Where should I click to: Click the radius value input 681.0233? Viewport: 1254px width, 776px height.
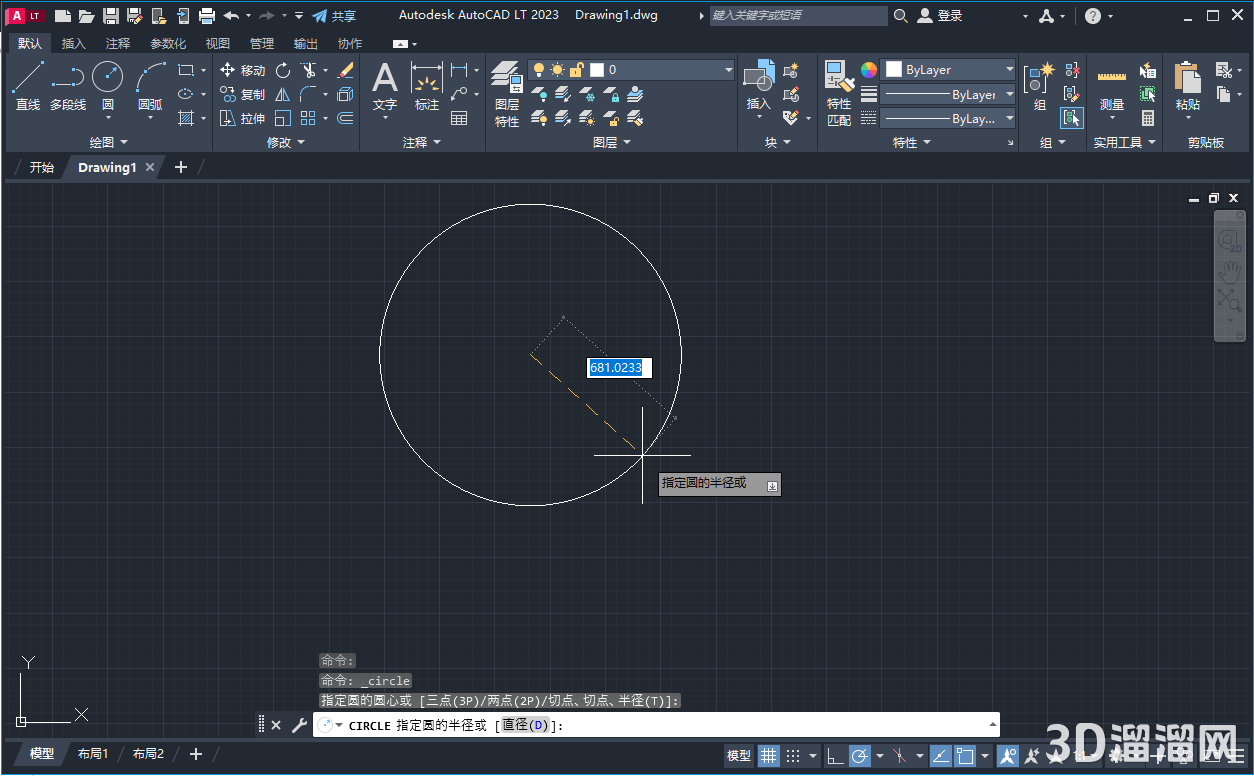619,368
